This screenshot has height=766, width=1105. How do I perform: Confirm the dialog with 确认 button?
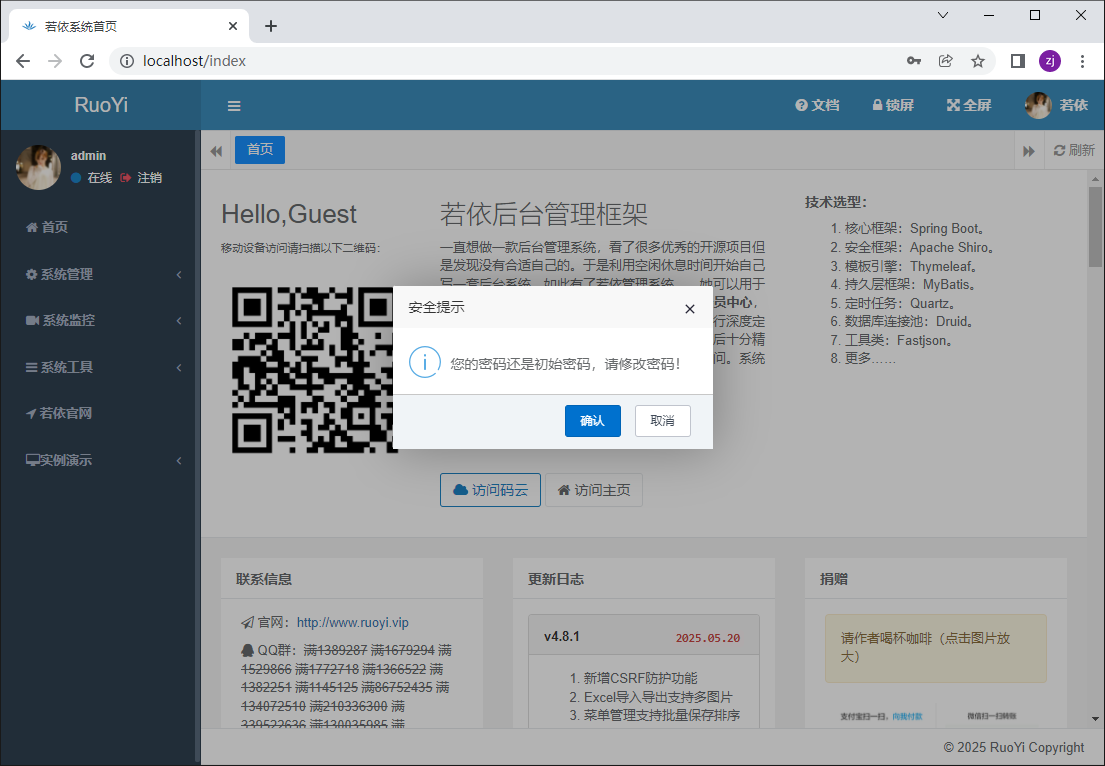coord(592,421)
